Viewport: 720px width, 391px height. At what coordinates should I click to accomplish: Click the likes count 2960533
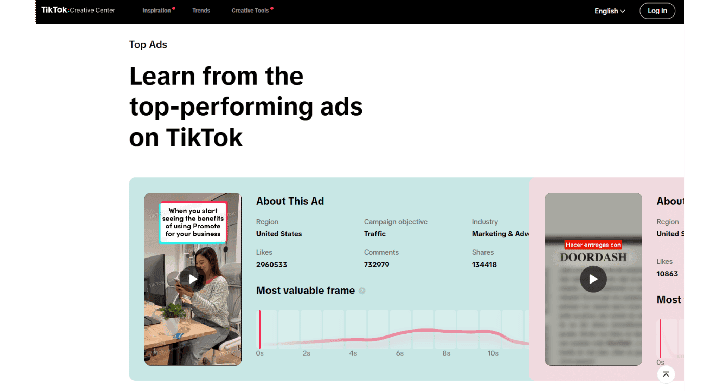[271, 264]
